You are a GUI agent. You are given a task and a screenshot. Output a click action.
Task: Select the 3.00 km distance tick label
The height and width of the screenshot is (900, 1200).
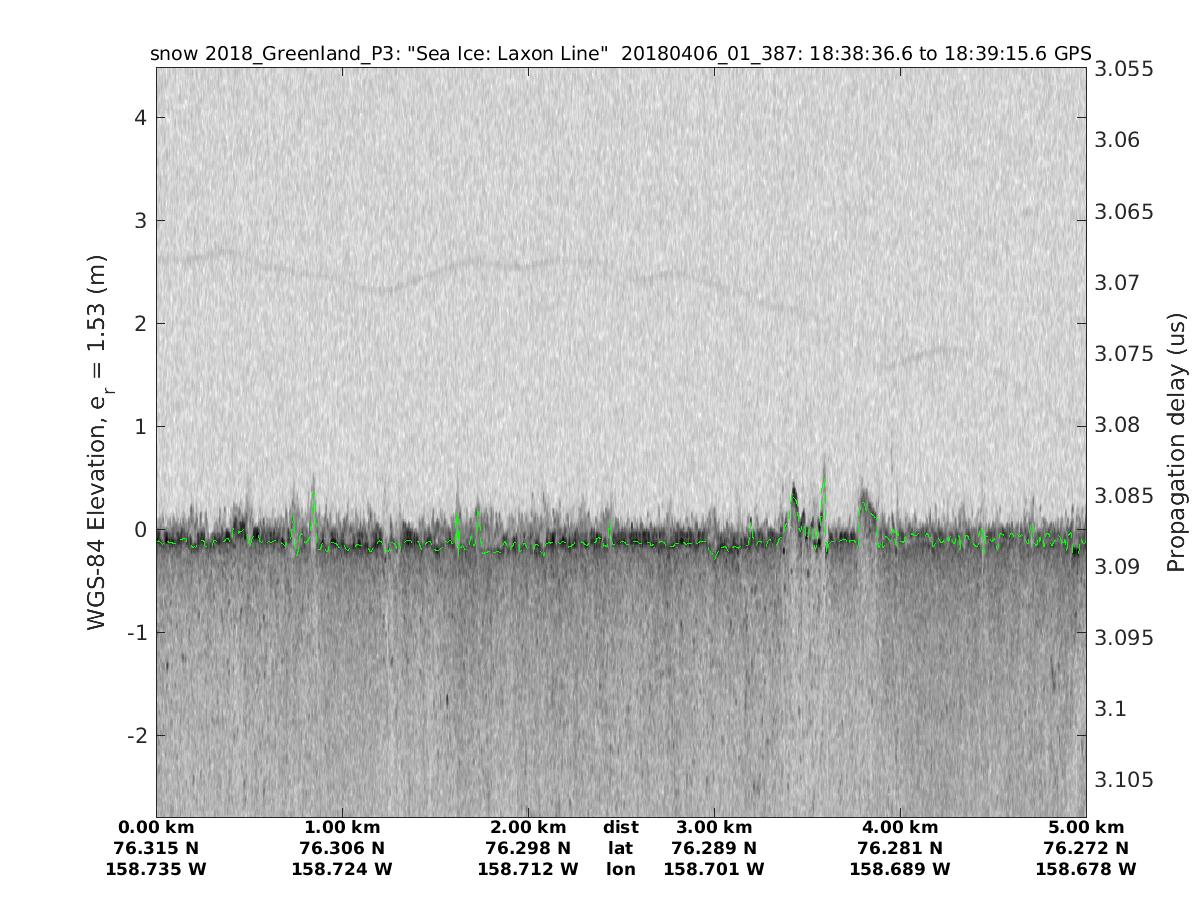point(714,827)
